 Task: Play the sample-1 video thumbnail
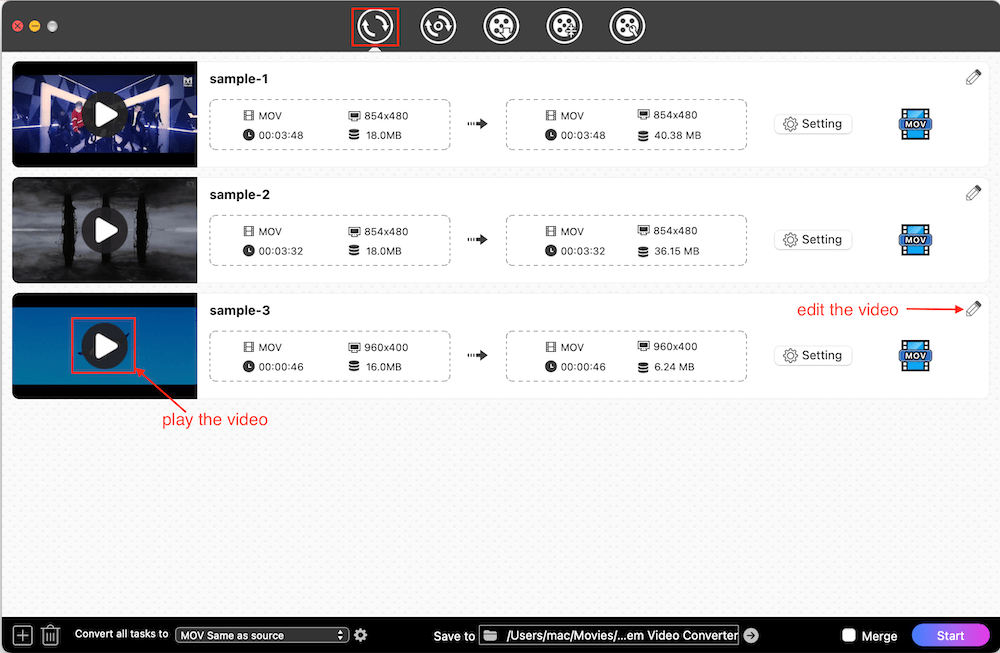pyautogui.click(x=105, y=115)
